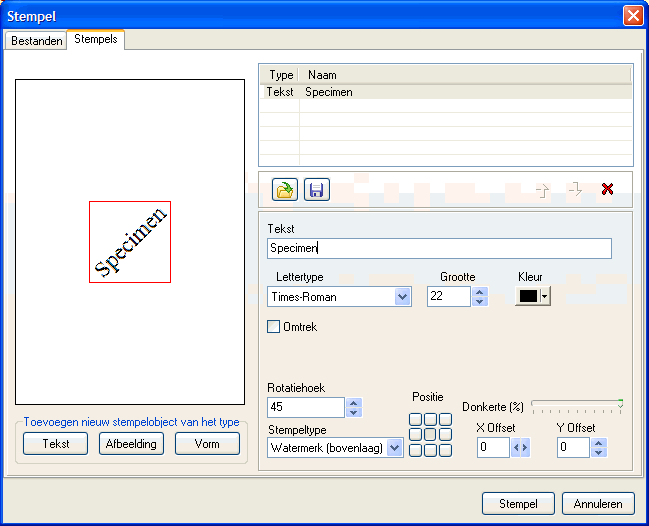Click the move stamp object up arrow
Image resolution: width=649 pixels, height=526 pixels.
[543, 190]
